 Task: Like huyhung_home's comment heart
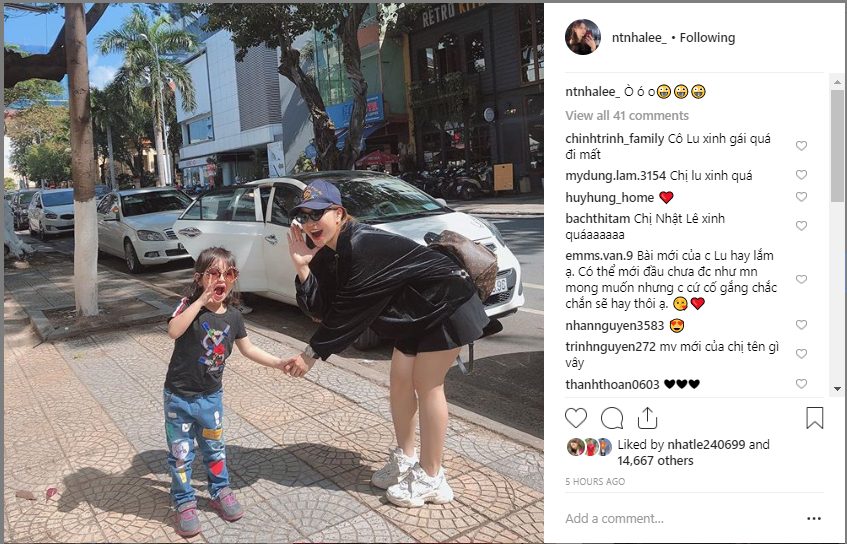point(802,197)
